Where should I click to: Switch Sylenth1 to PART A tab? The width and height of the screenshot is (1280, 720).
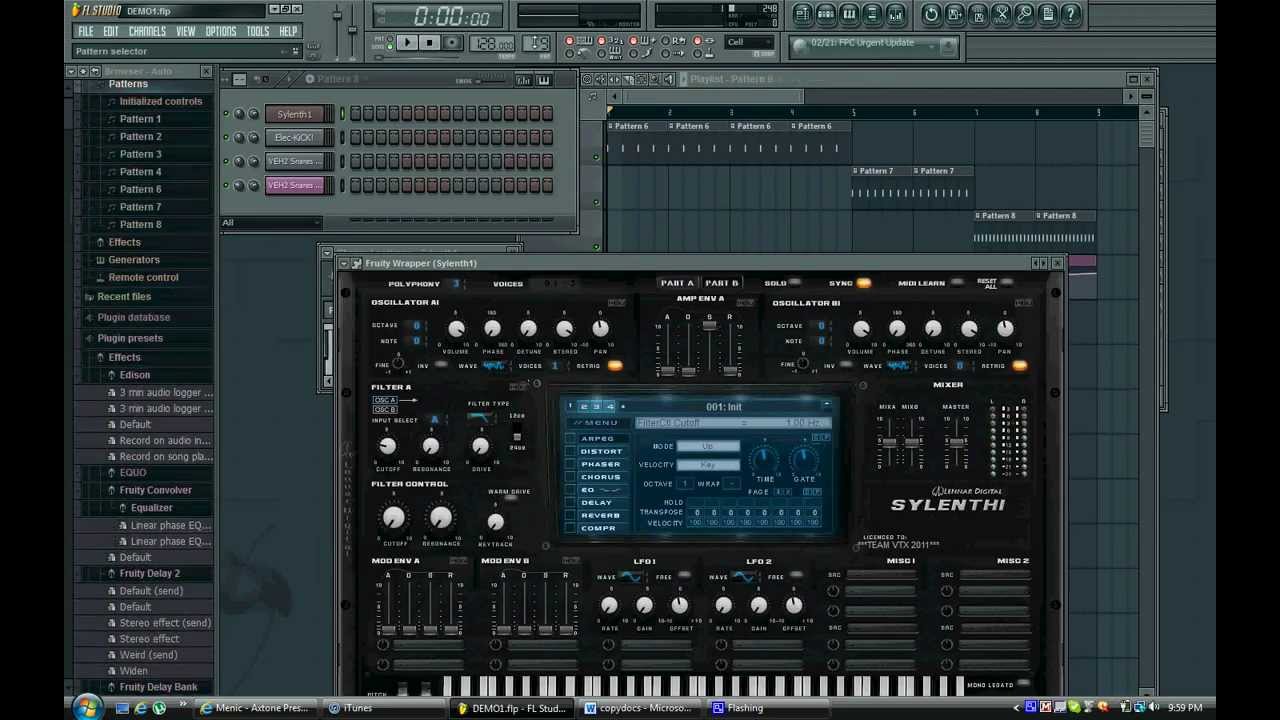click(x=677, y=283)
